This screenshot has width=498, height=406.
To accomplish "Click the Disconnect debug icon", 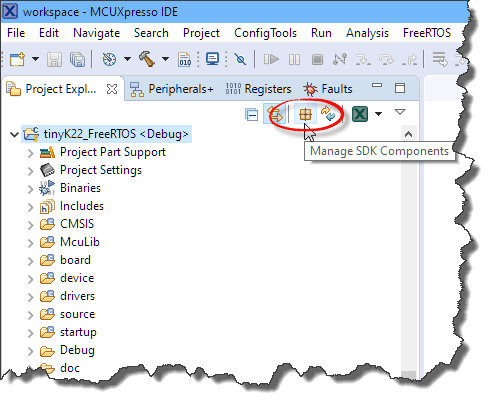I will (340, 59).
